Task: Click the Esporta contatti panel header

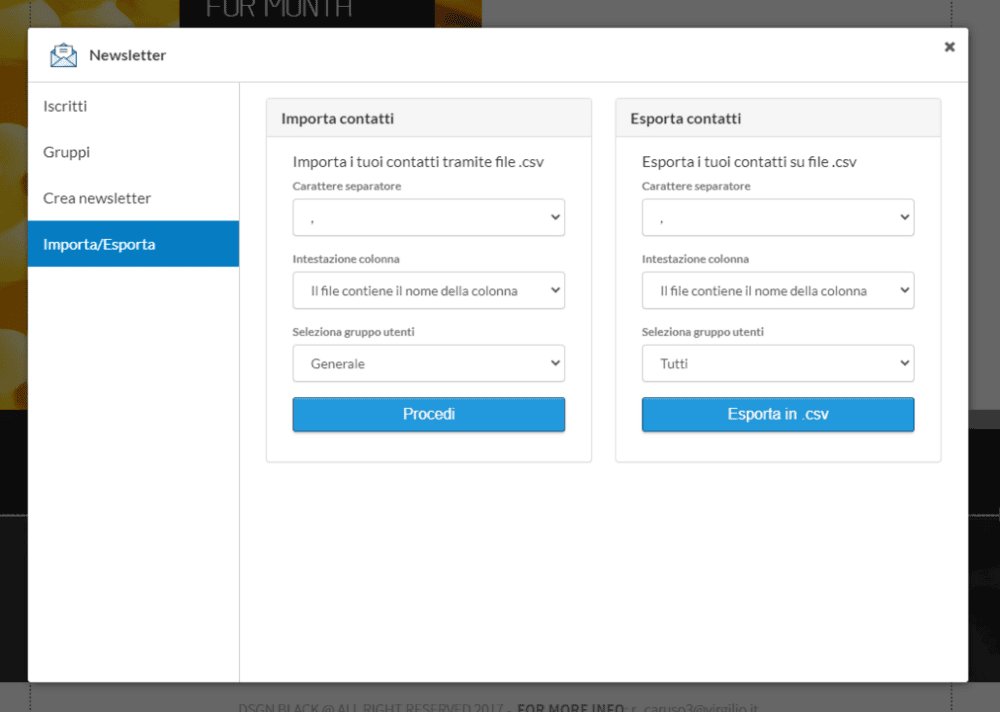Action: 686,119
